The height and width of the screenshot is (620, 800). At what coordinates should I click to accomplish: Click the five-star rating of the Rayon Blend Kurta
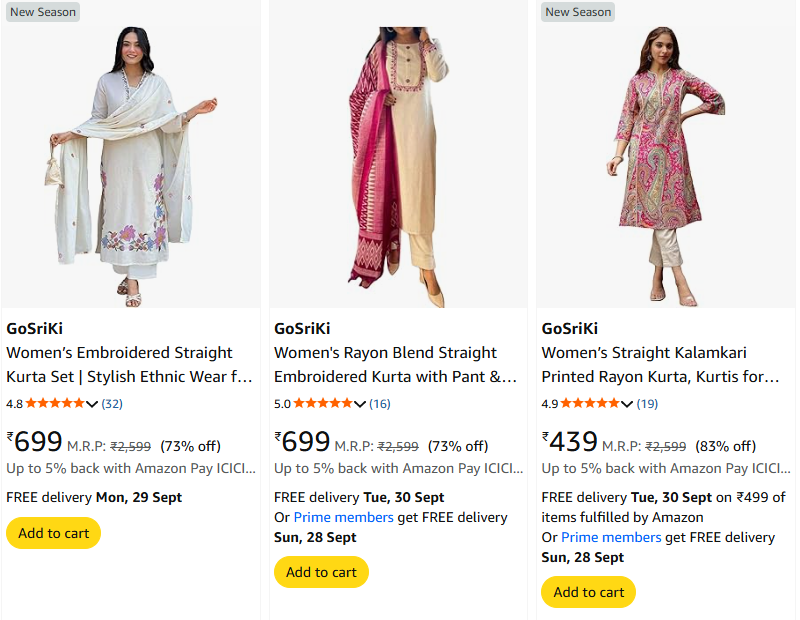click(x=323, y=404)
